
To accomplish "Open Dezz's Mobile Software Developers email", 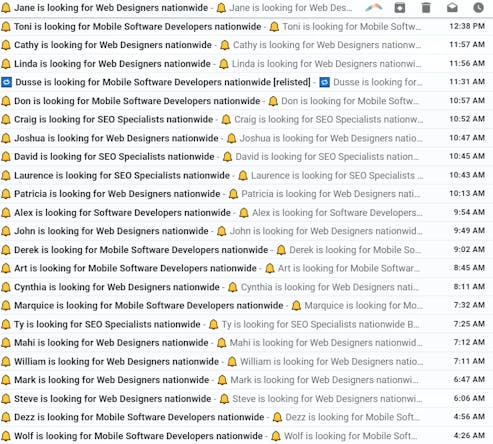I will click(246, 417).
